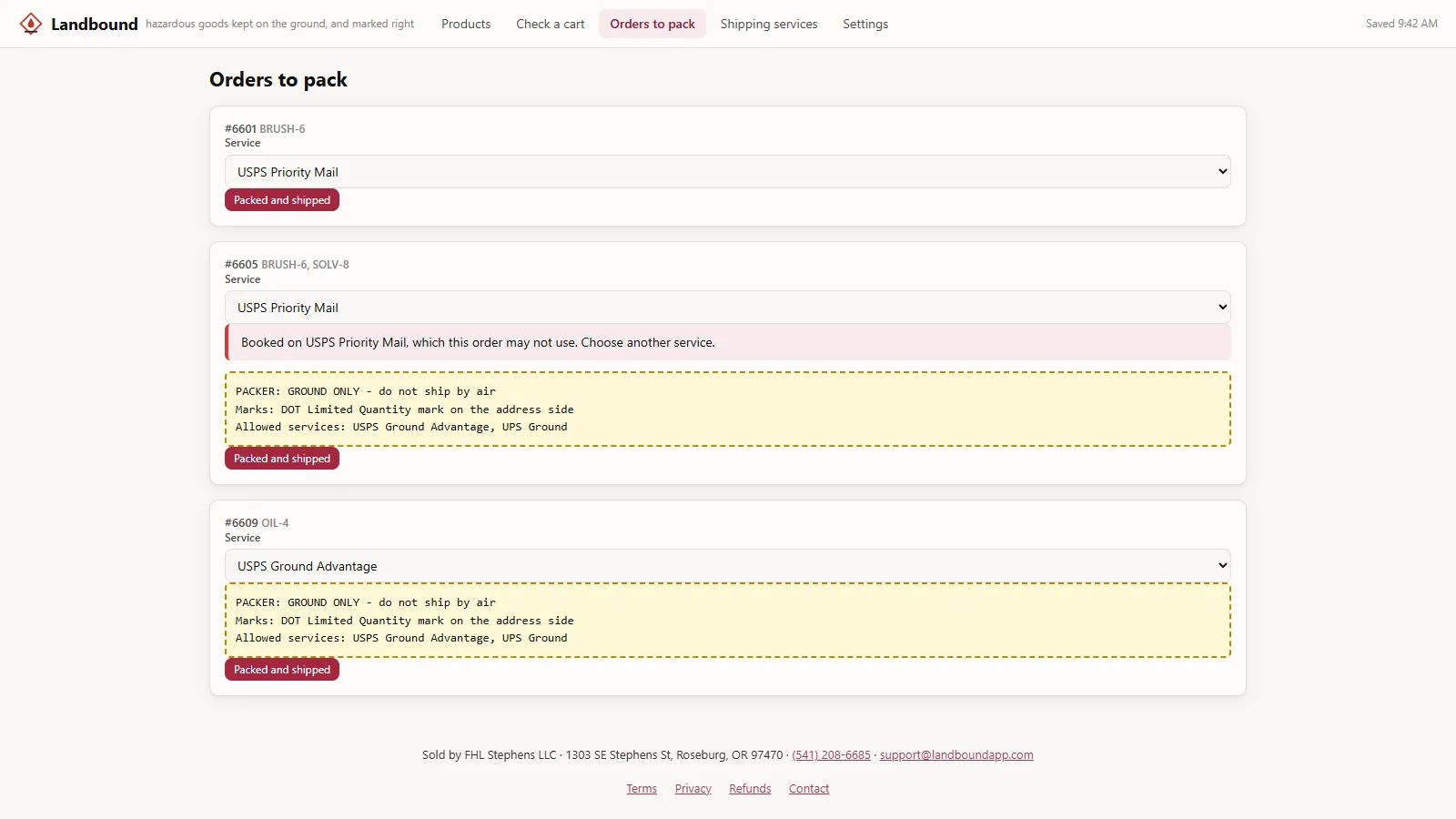Click the support@landboundapp.com email link
Viewport: 1456px width, 819px height.
tap(956, 754)
